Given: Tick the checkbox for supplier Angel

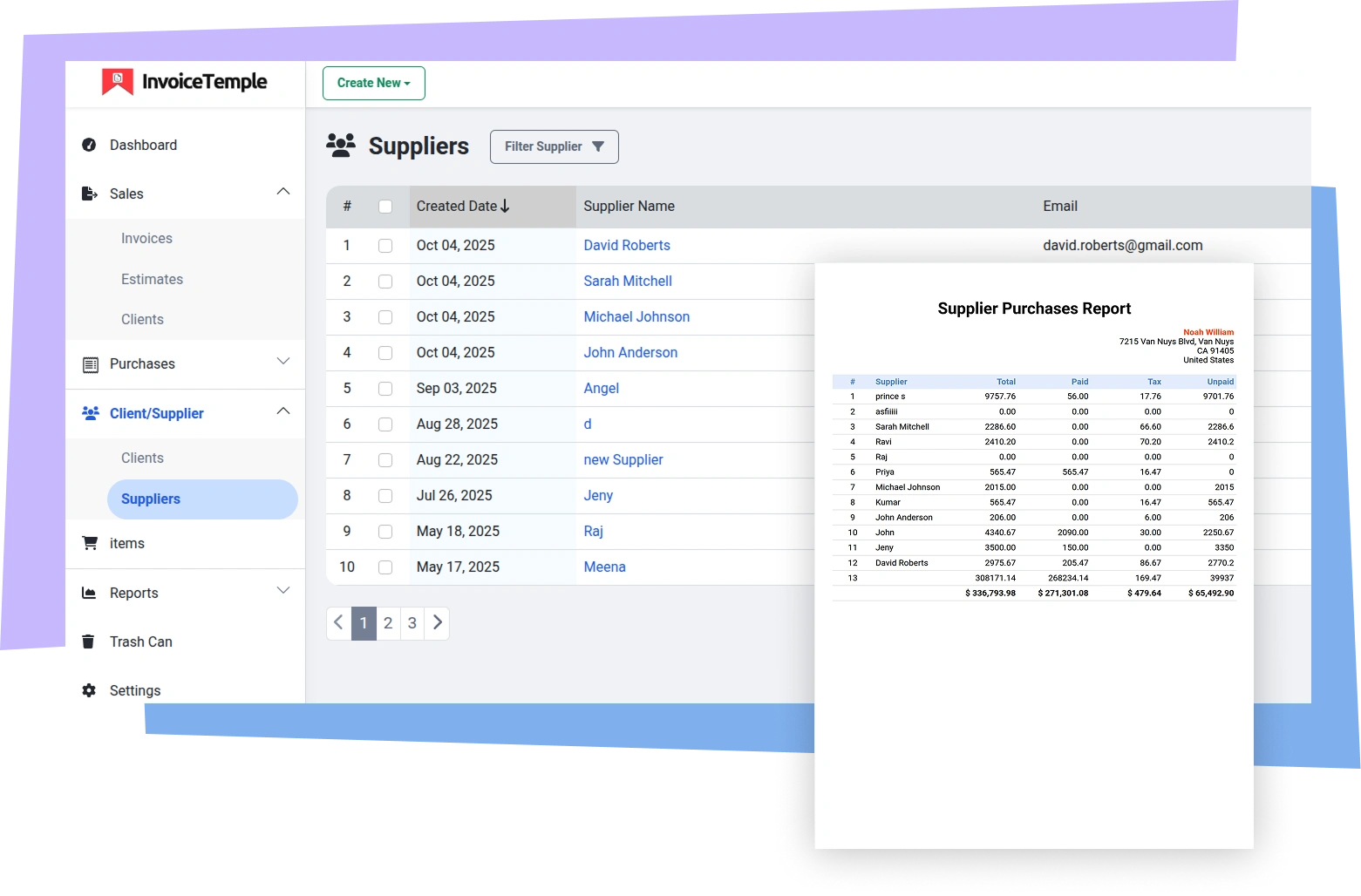Looking at the screenshot, I should point(385,389).
